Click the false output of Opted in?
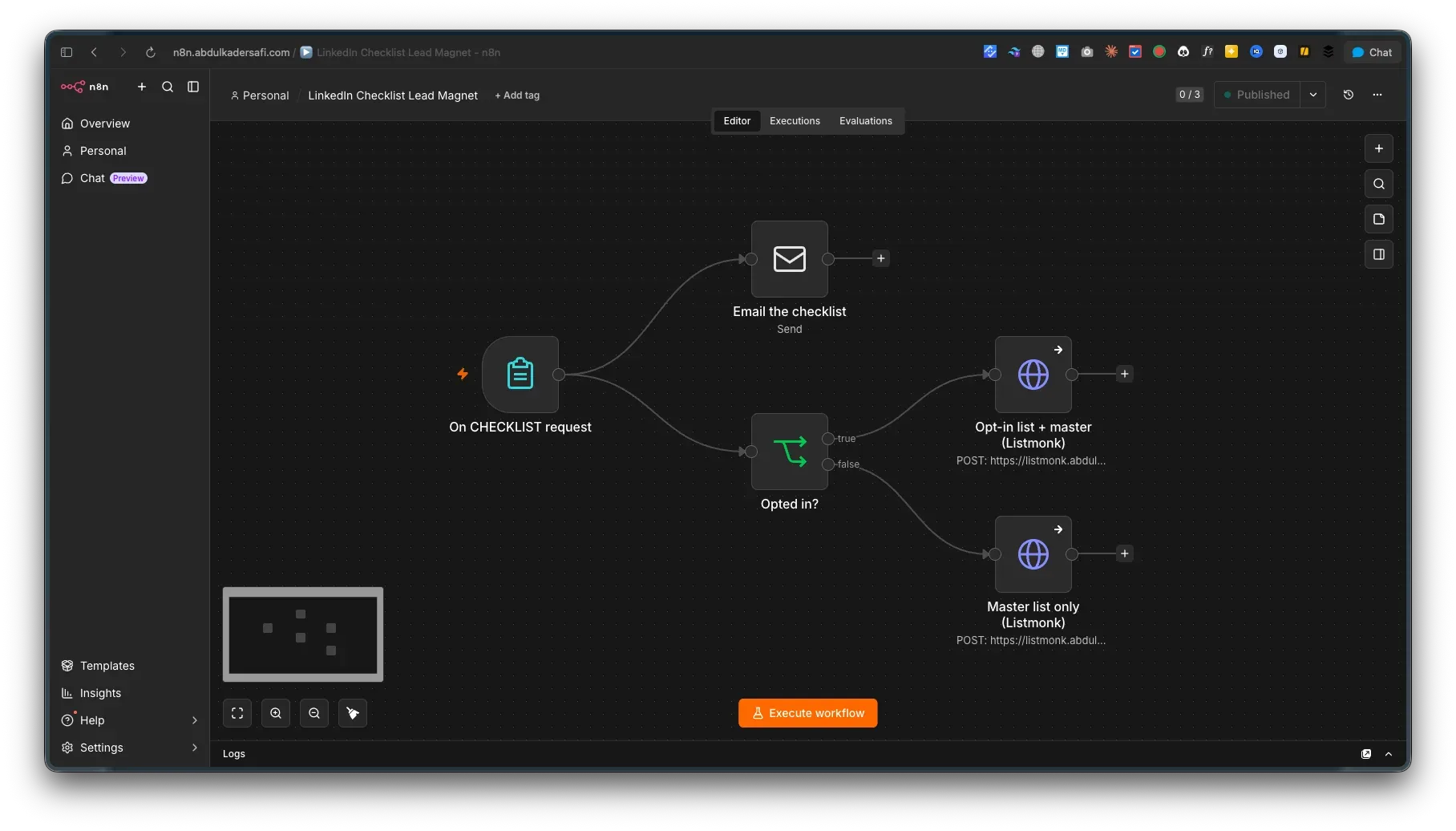This screenshot has width=1456, height=831. [x=828, y=464]
